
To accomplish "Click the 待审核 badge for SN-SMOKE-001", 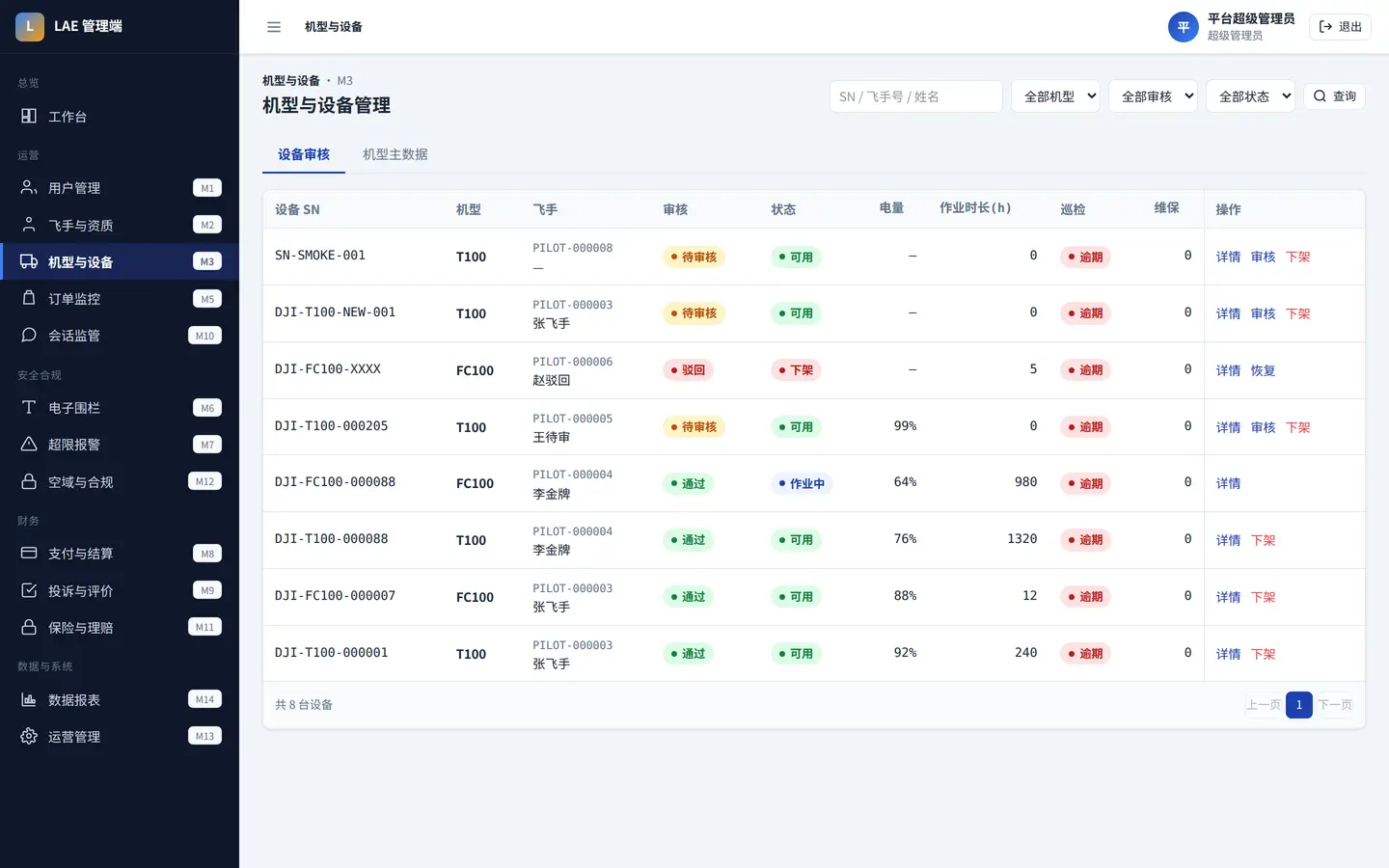I will tap(694, 257).
